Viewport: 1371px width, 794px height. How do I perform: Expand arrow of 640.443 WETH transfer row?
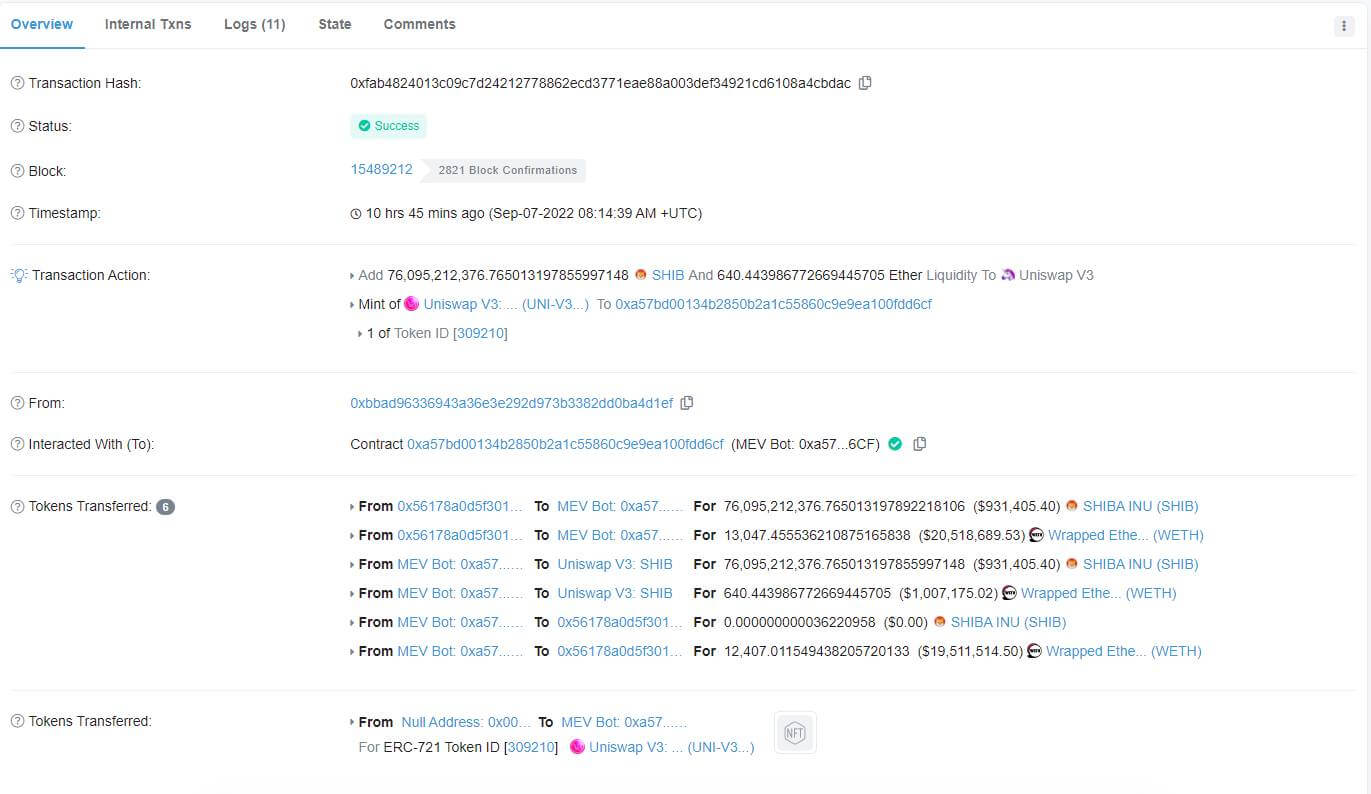click(x=352, y=594)
